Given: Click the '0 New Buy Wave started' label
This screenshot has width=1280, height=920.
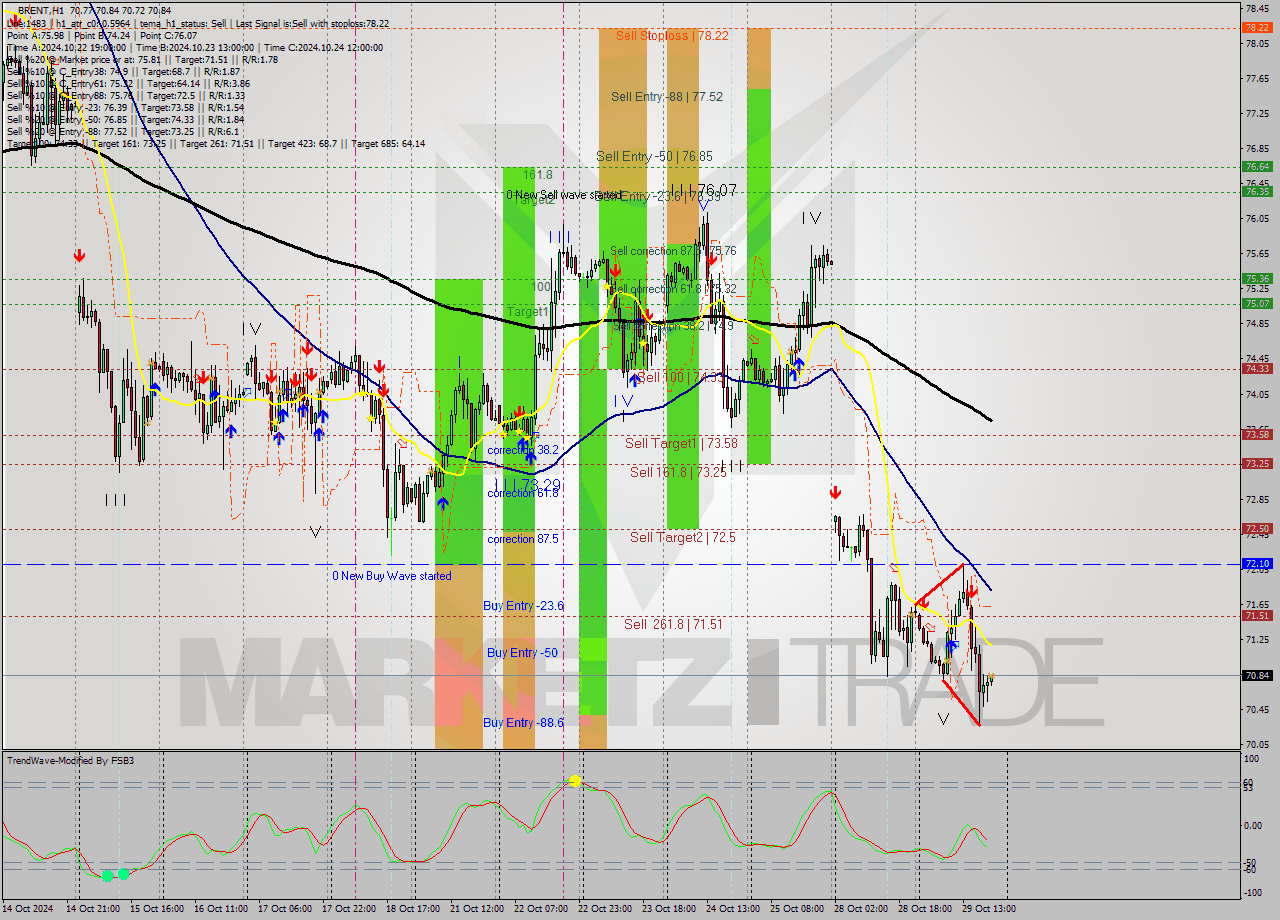Looking at the screenshot, I should click(x=392, y=576).
